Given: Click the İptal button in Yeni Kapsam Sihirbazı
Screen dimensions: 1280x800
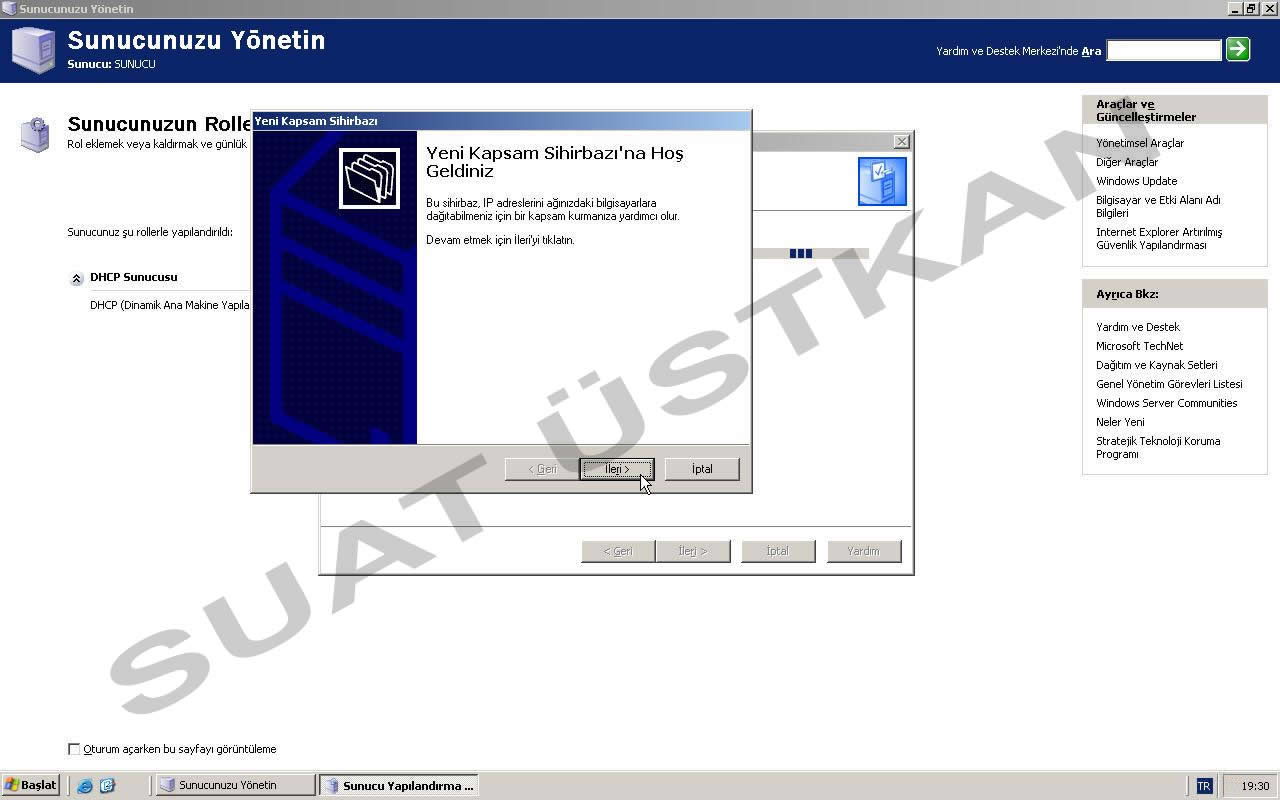Looking at the screenshot, I should click(x=702, y=469).
